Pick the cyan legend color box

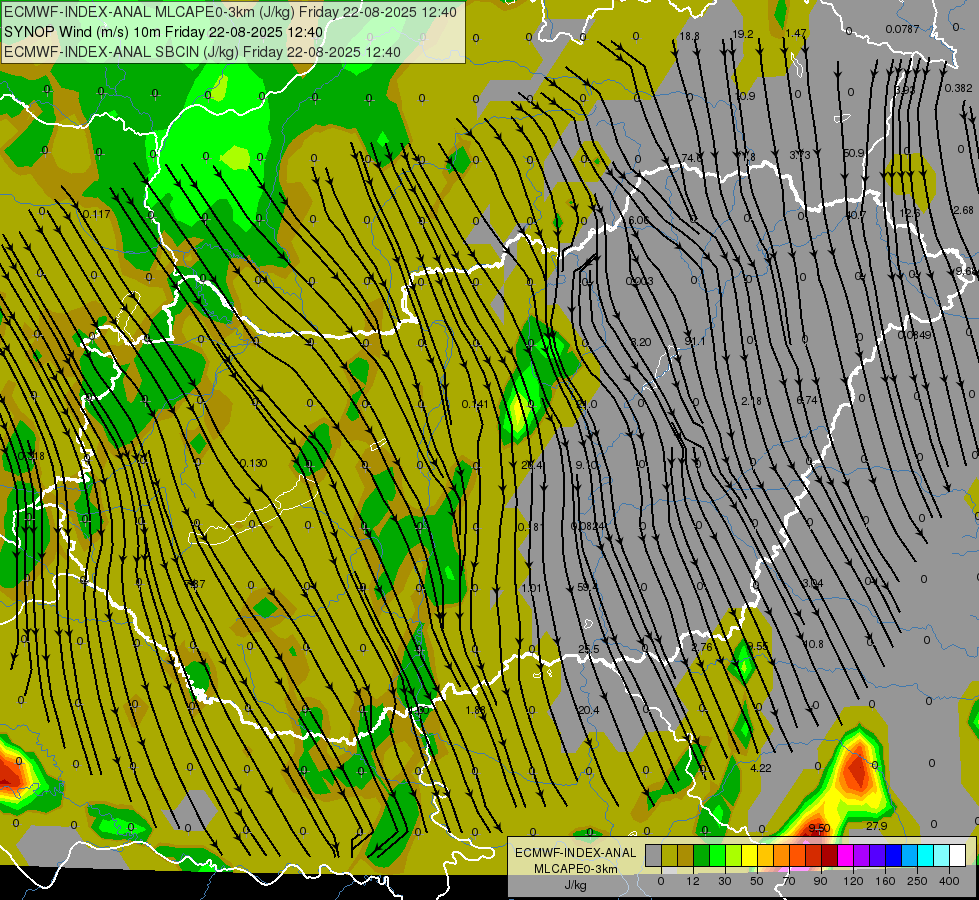click(925, 856)
